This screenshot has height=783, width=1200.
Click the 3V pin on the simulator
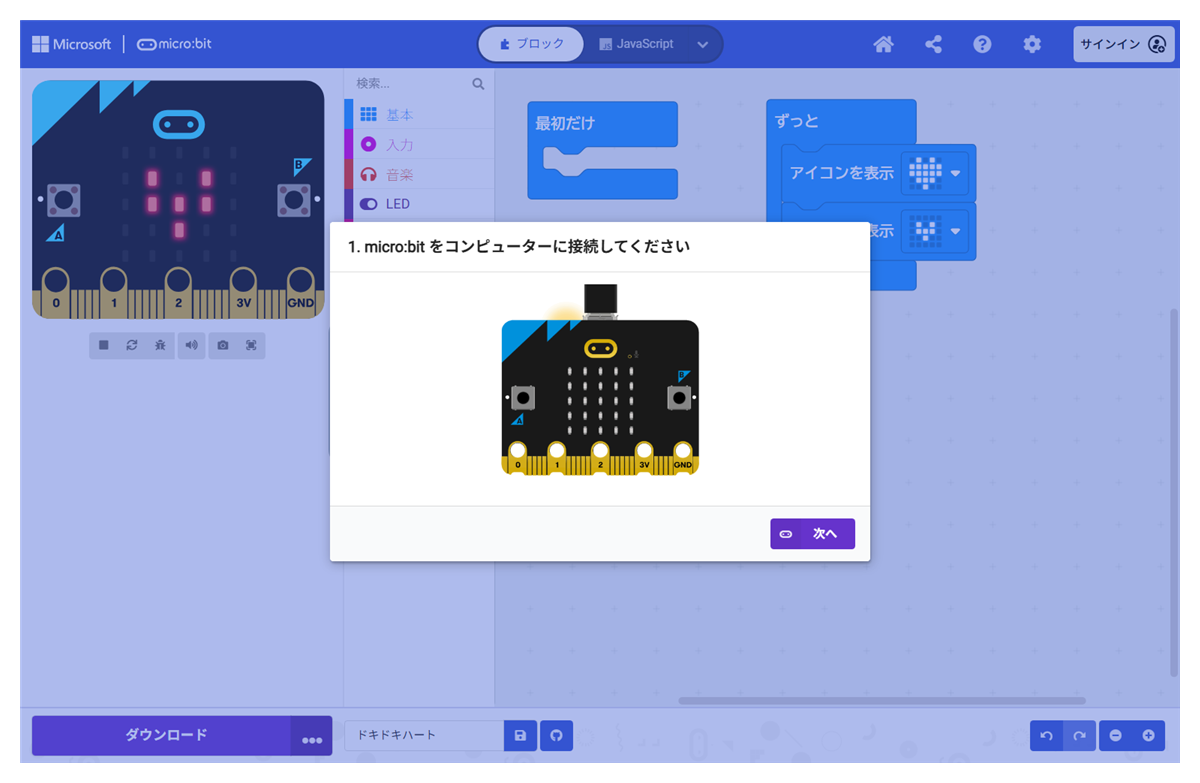[x=243, y=291]
